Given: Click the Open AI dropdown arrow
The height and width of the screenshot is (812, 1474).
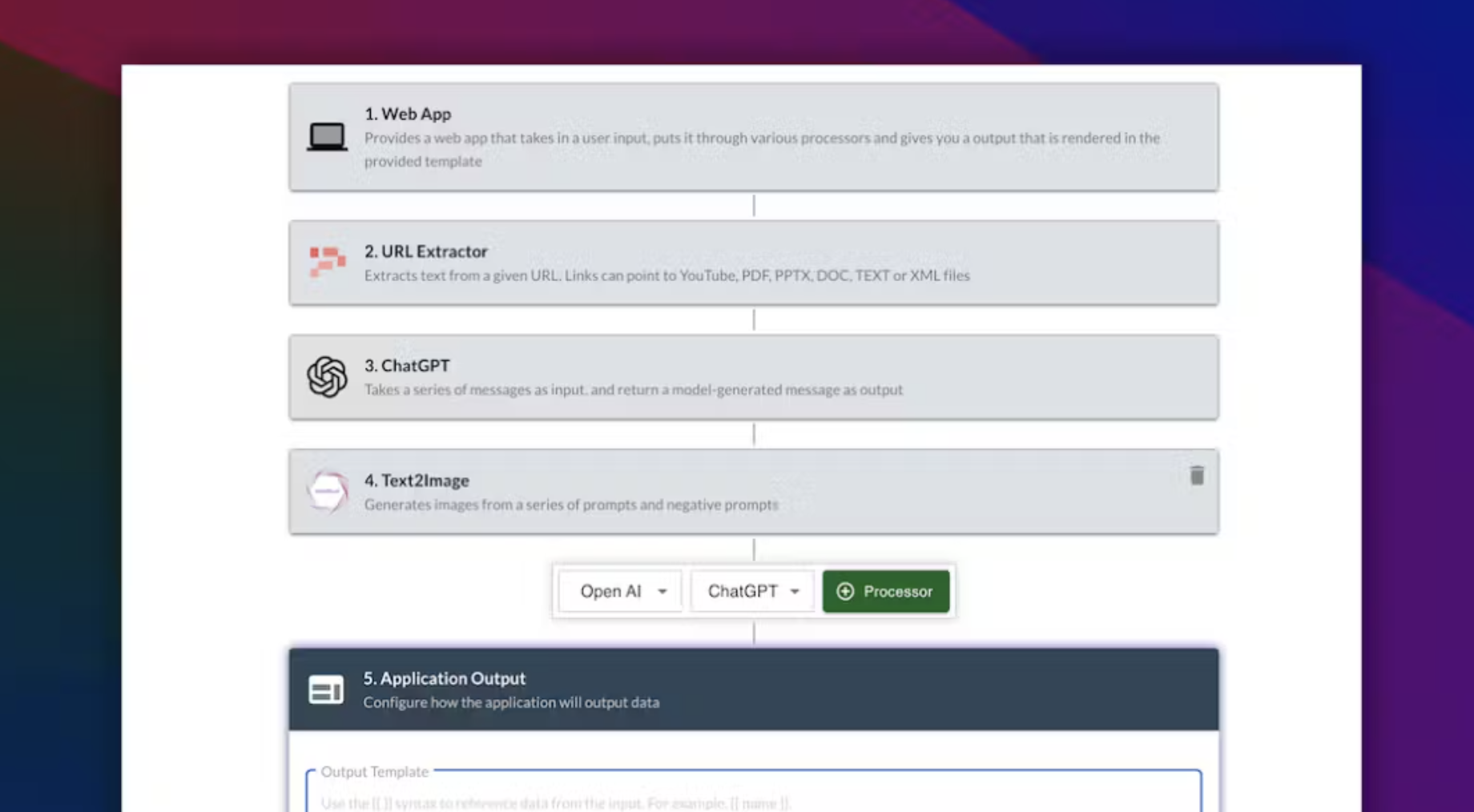Looking at the screenshot, I should point(662,592).
